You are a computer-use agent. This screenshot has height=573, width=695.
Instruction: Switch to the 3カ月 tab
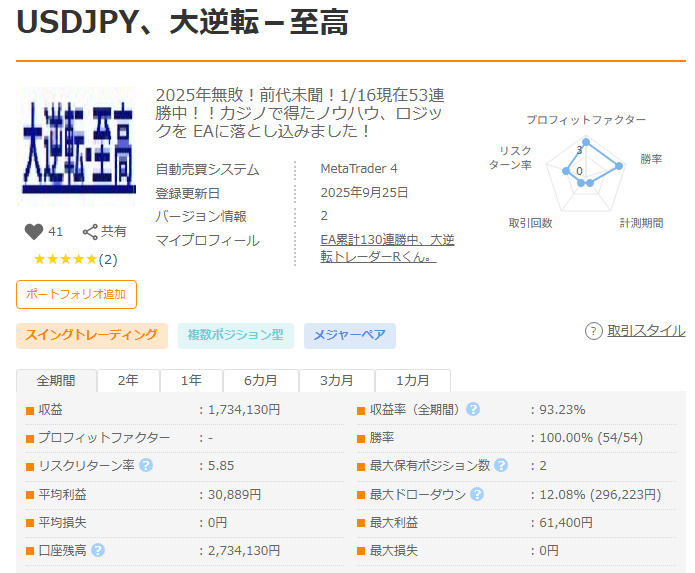click(x=337, y=381)
